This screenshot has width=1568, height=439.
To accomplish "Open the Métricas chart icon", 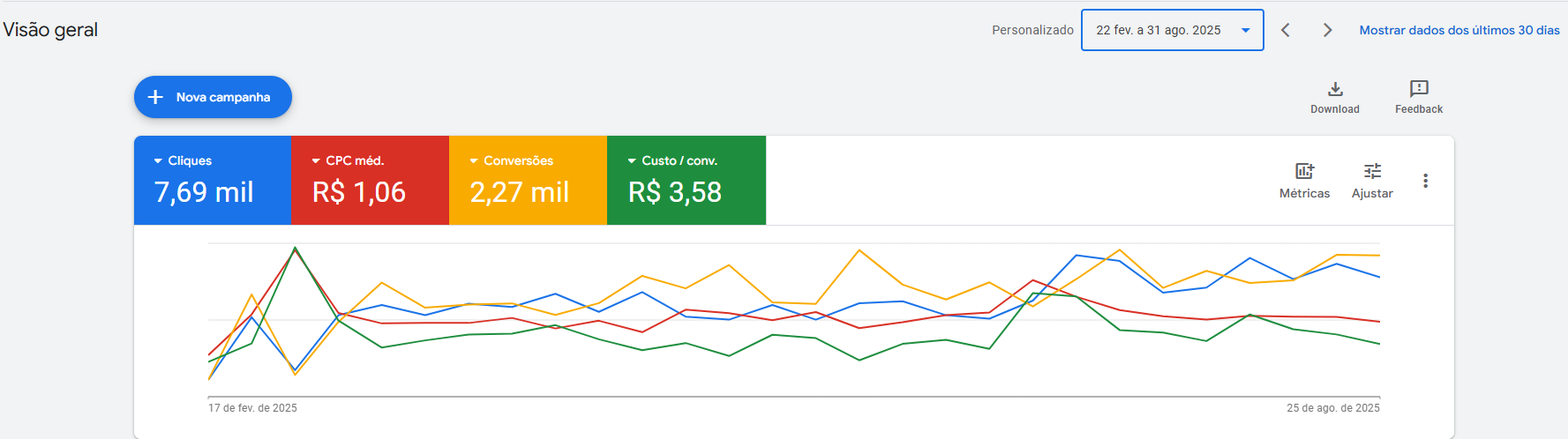I will (1304, 171).
